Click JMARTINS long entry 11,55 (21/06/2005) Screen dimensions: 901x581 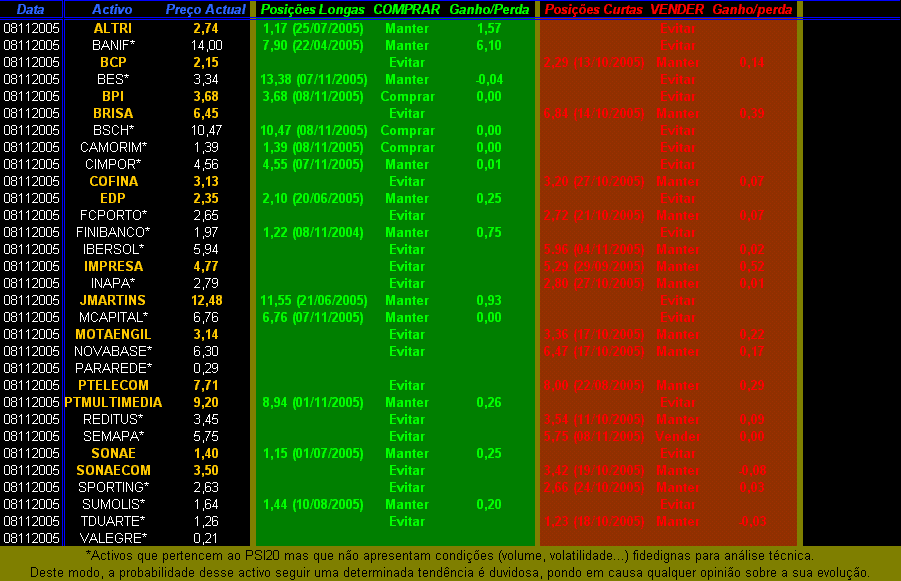click(313, 300)
